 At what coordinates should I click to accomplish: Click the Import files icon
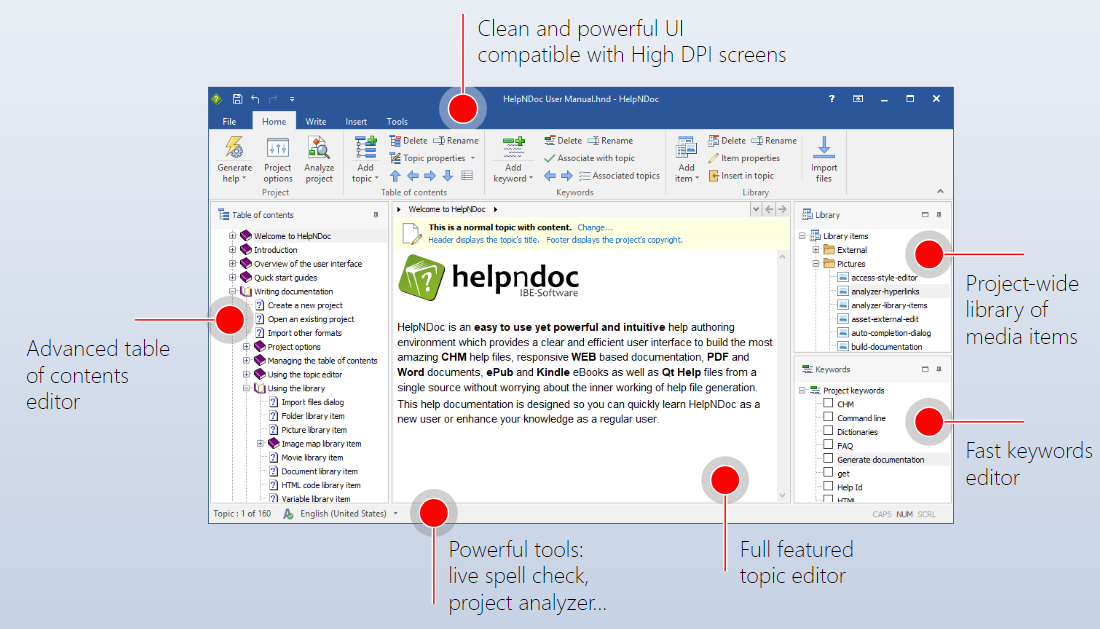coord(824,149)
